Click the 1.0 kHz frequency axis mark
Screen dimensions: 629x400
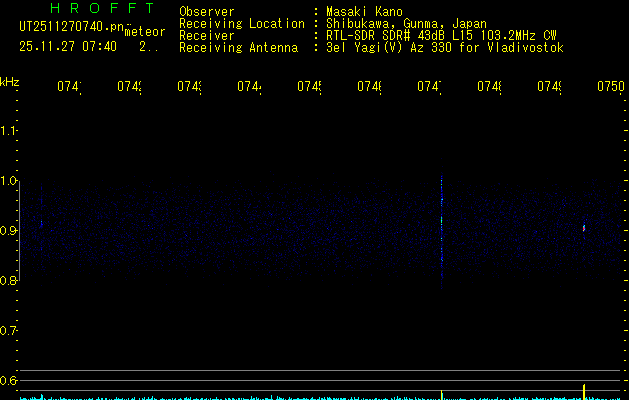coord(9,181)
